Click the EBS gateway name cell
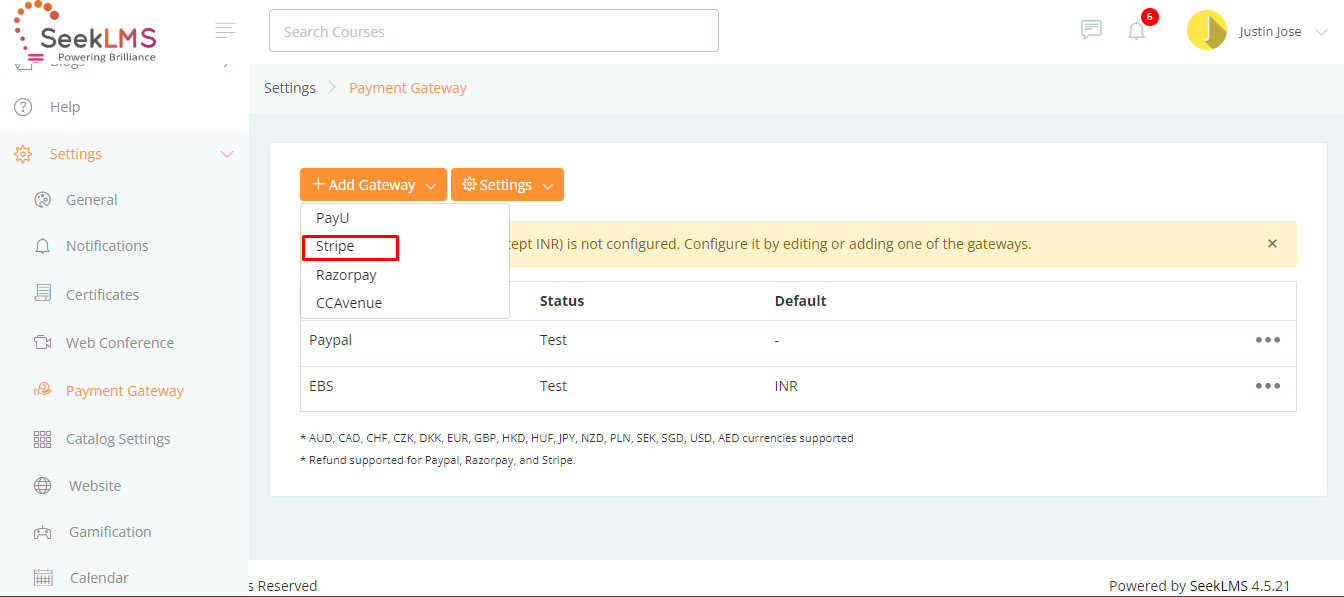 point(320,386)
